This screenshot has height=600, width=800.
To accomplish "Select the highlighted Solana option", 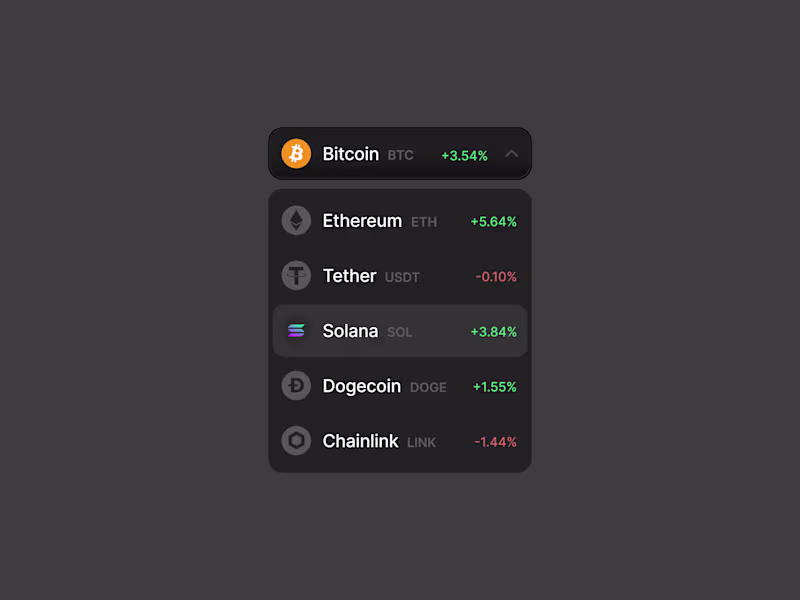I will [351, 331].
